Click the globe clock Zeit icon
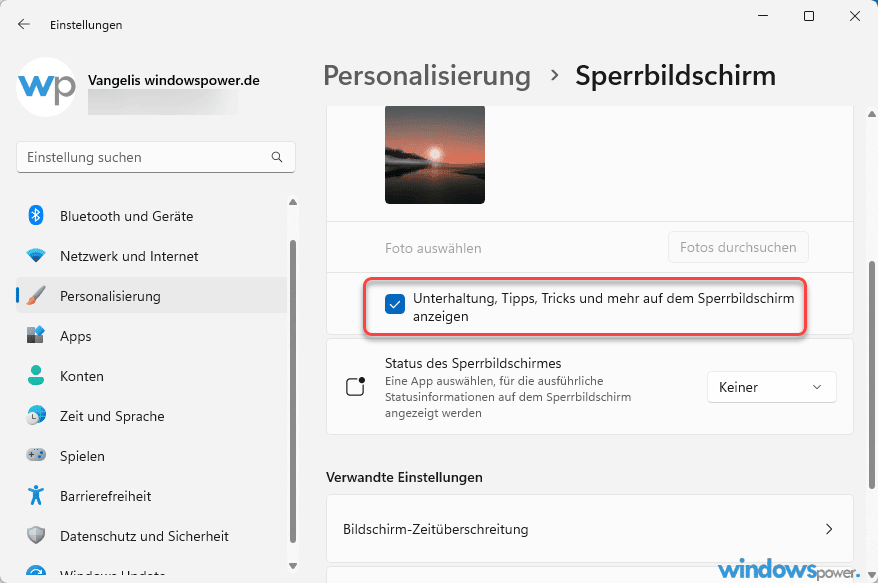 36,415
